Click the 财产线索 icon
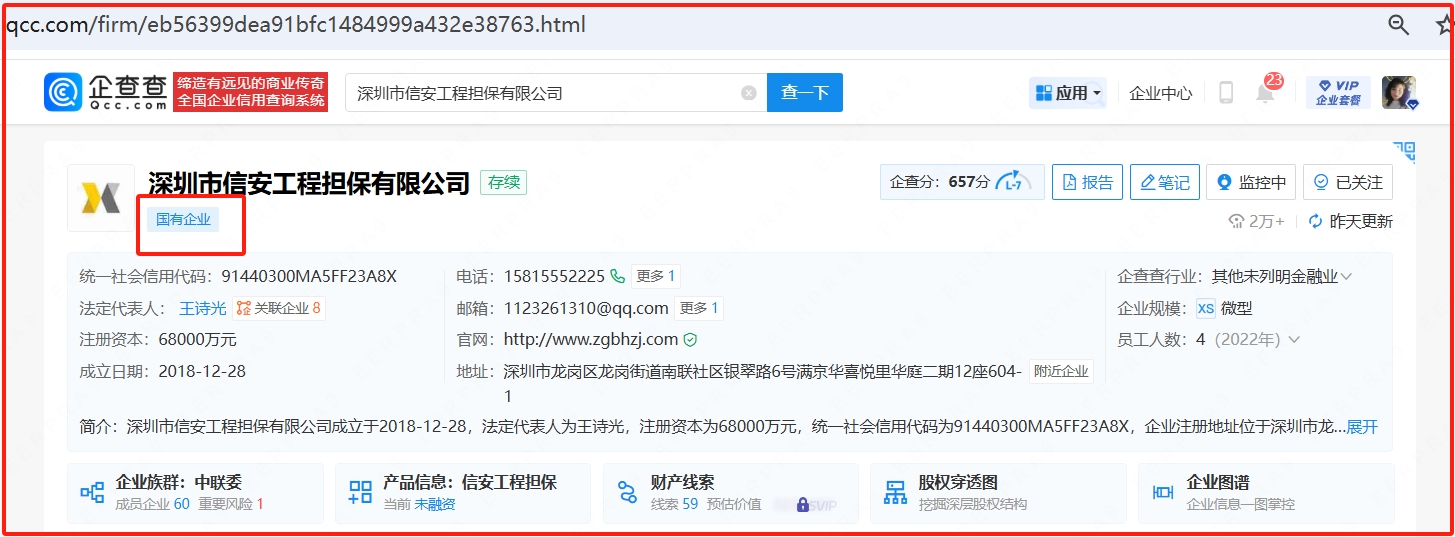The image size is (1455, 537). [x=627, y=492]
